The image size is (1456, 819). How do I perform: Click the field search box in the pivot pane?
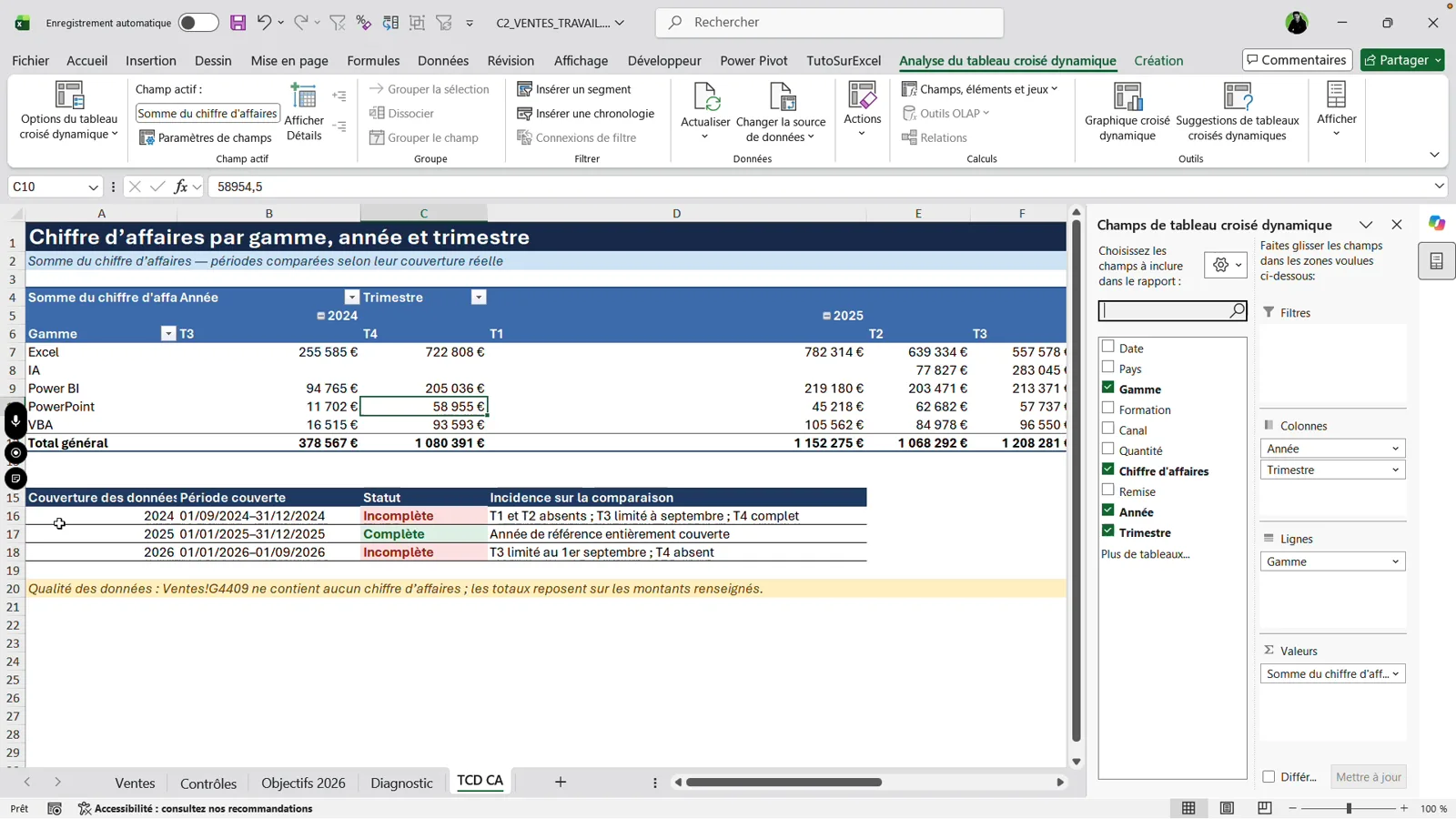pyautogui.click(x=1173, y=311)
